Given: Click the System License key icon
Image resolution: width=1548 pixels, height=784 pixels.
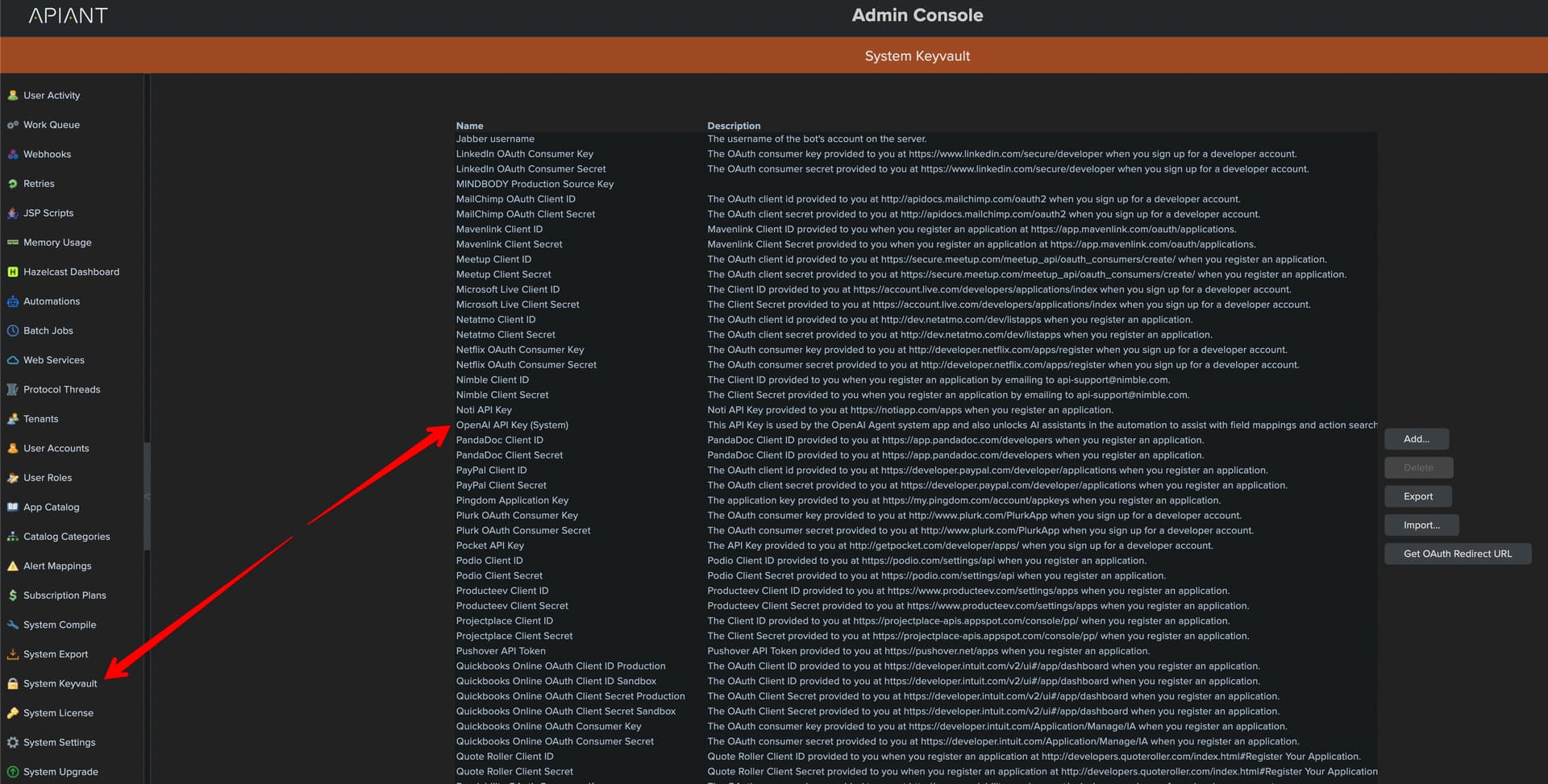Looking at the screenshot, I should click(13, 713).
